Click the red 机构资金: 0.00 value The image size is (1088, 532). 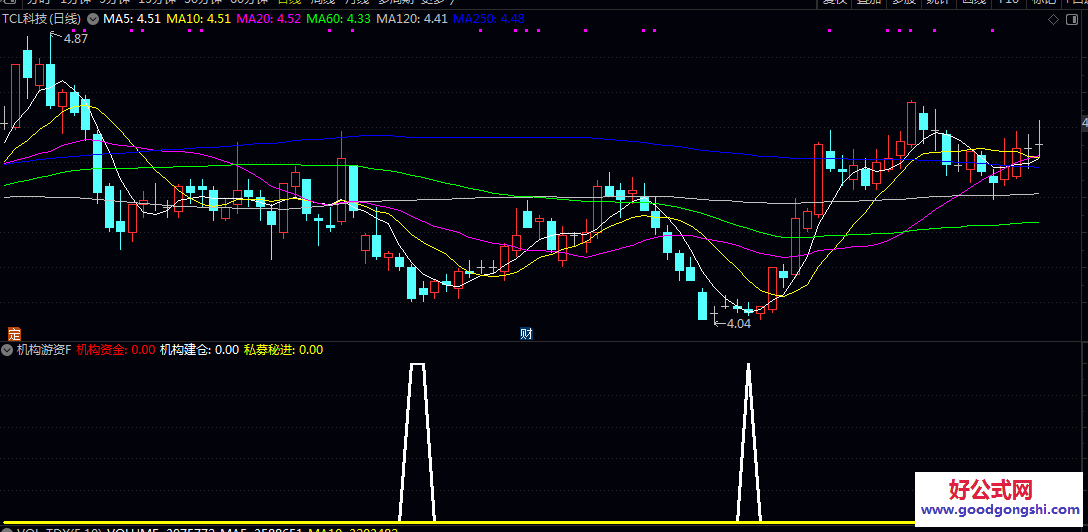(115, 350)
